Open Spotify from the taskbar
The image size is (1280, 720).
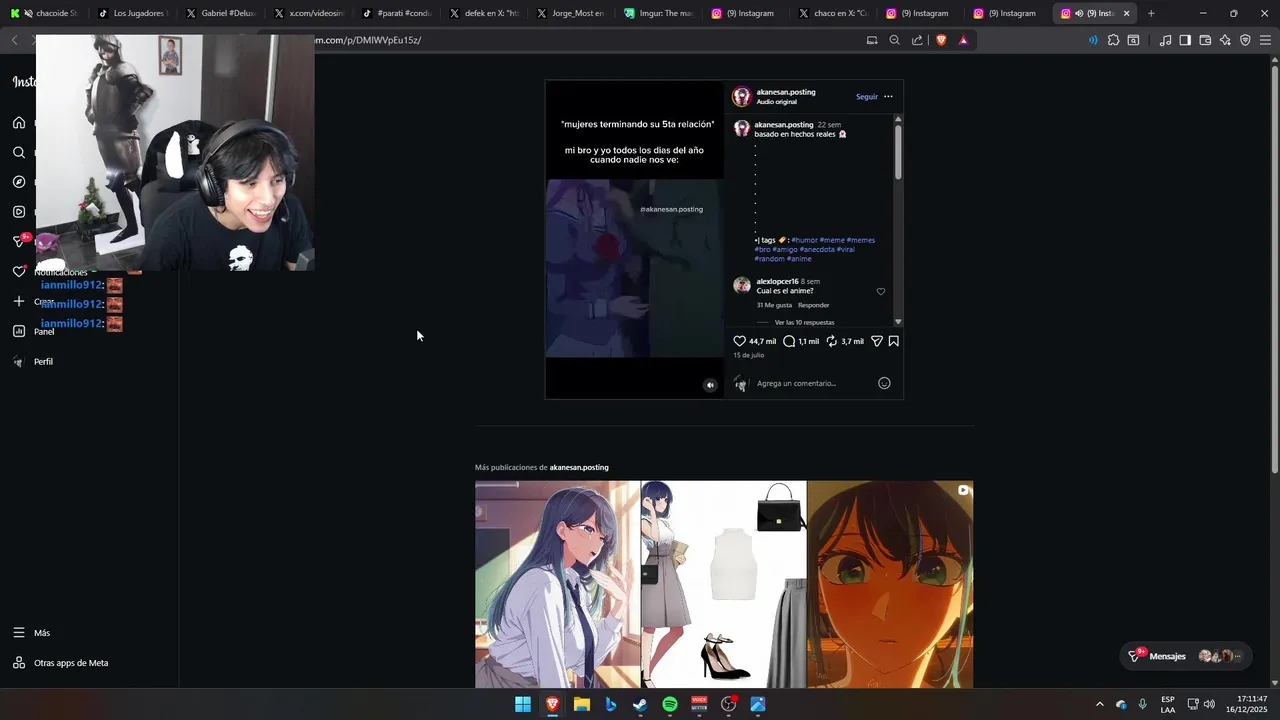point(670,704)
